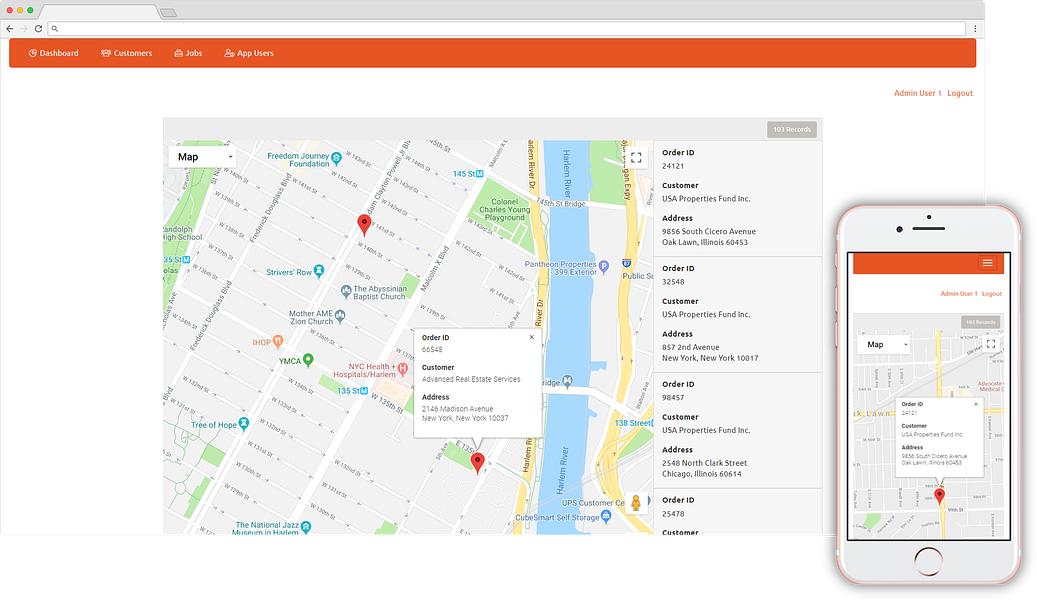Click the CubeSmart Self Storage marker icon
This screenshot has width=1037, height=600.
606,516
